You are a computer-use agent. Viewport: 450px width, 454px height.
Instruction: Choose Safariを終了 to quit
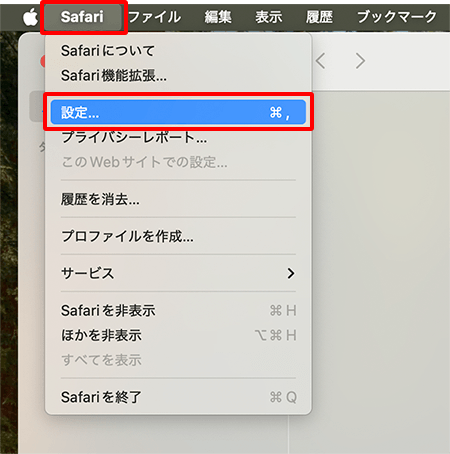(178, 397)
